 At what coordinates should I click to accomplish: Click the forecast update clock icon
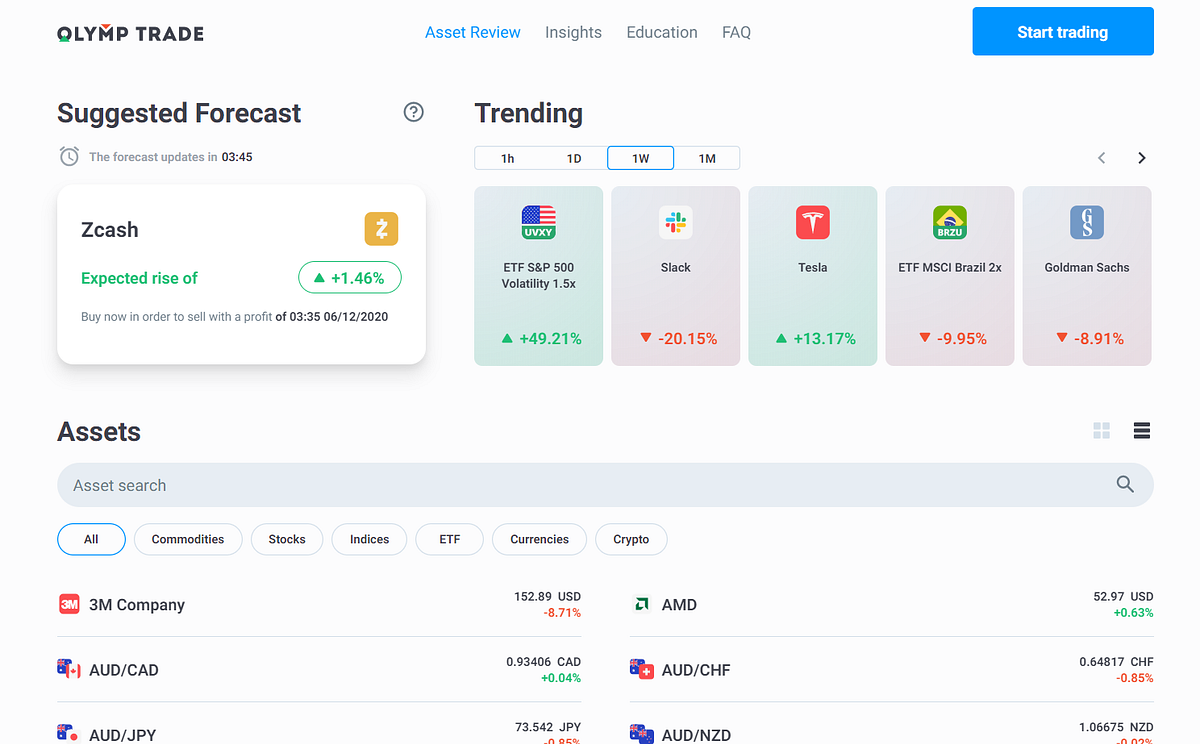pyautogui.click(x=69, y=156)
